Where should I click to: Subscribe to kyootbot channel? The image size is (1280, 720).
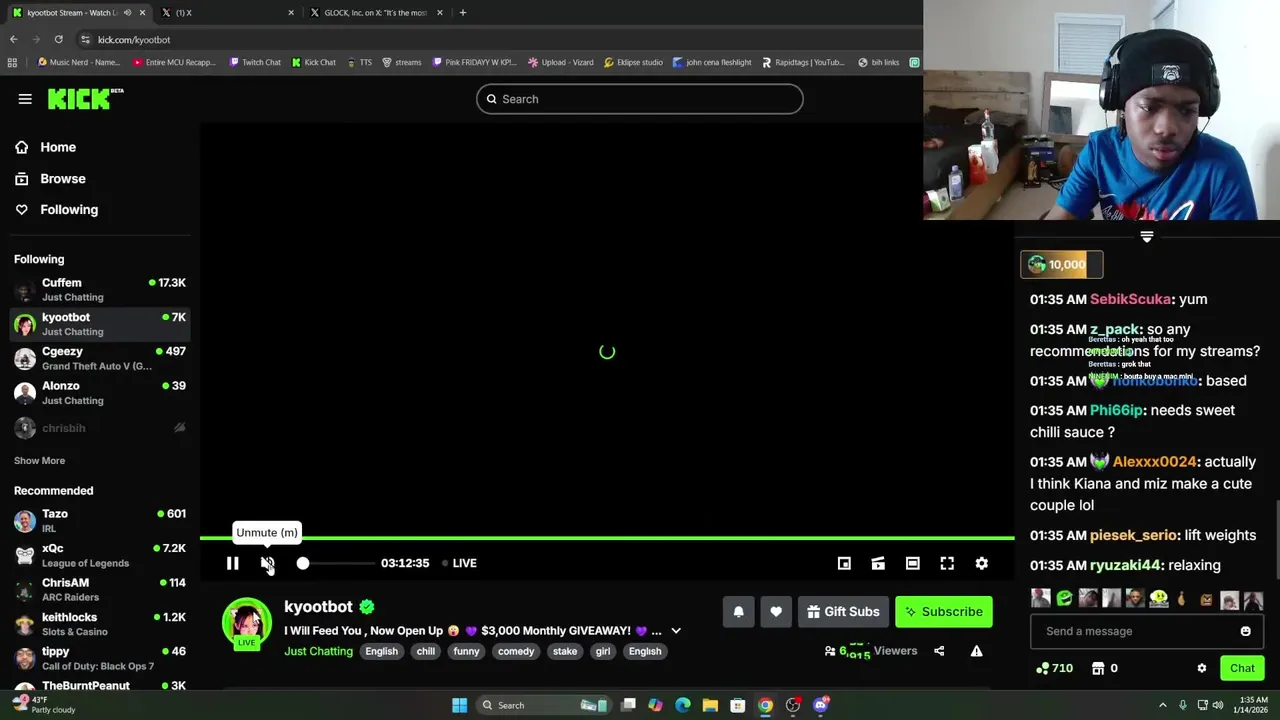[944, 612]
